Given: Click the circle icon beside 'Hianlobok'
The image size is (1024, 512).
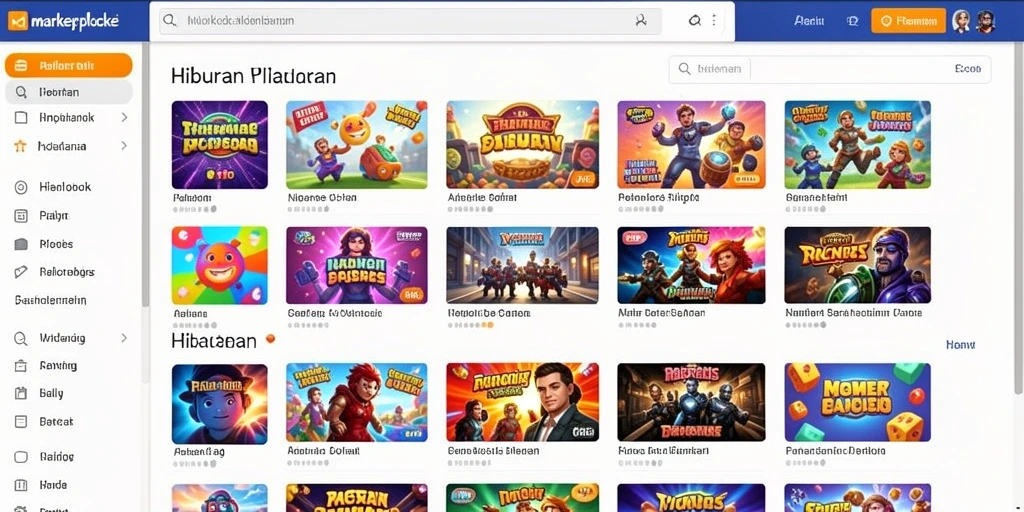Looking at the screenshot, I should tap(21, 187).
